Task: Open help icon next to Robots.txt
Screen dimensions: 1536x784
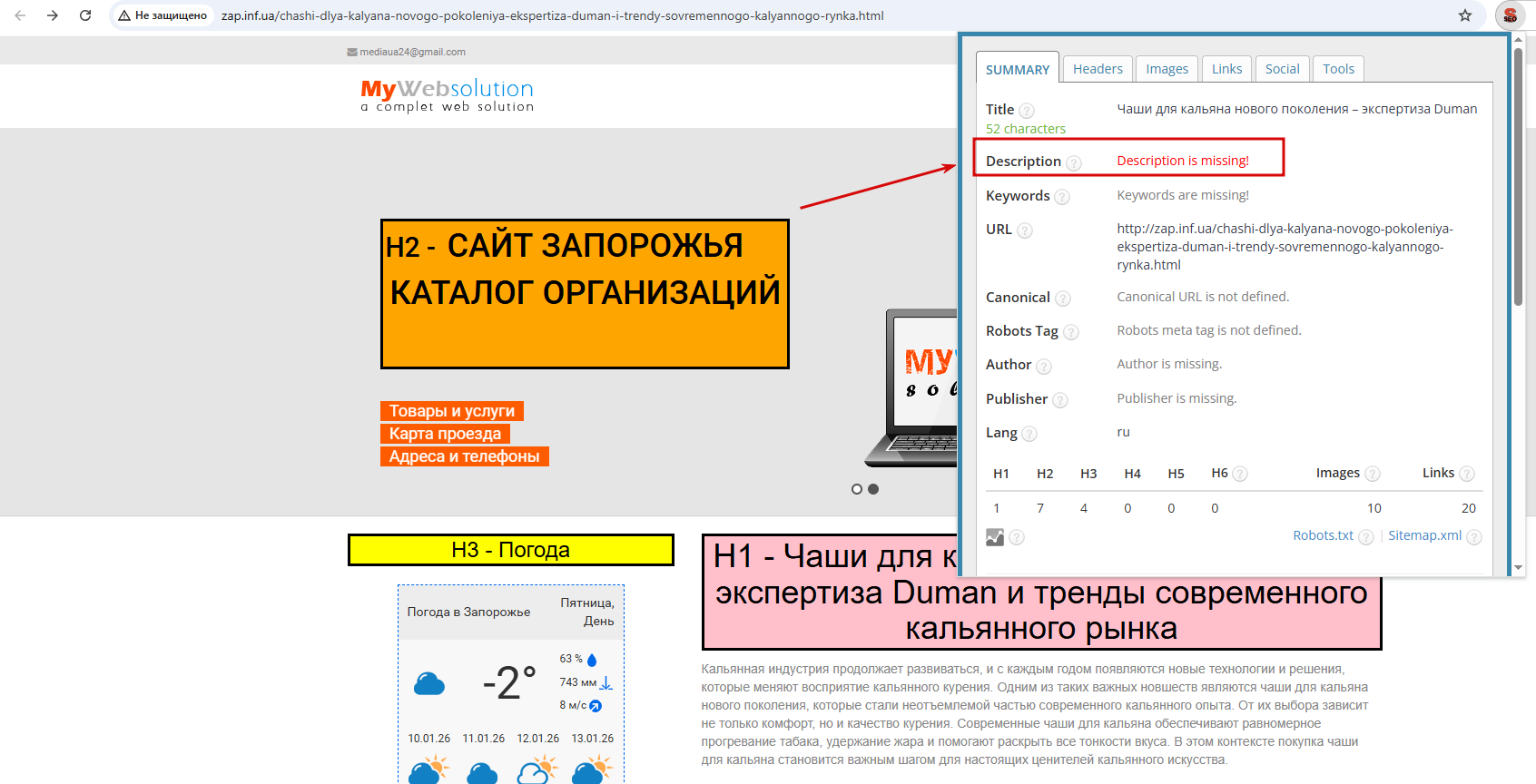Action: pyautogui.click(x=1366, y=537)
